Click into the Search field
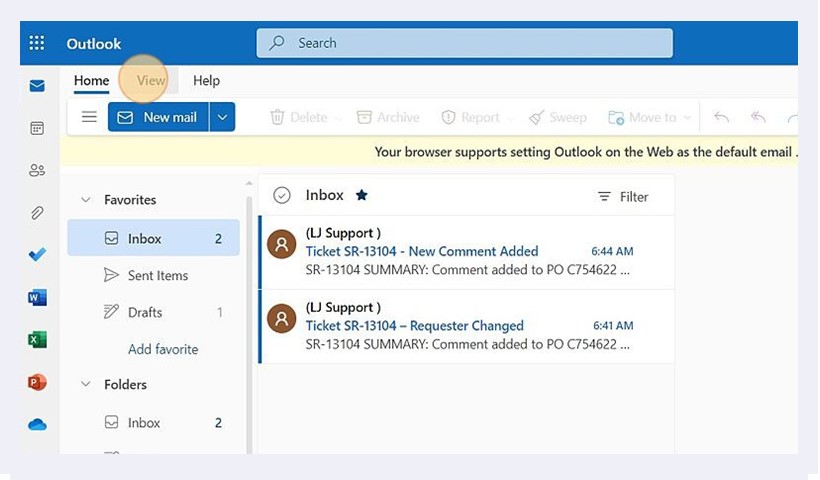820x480 pixels. coord(464,43)
